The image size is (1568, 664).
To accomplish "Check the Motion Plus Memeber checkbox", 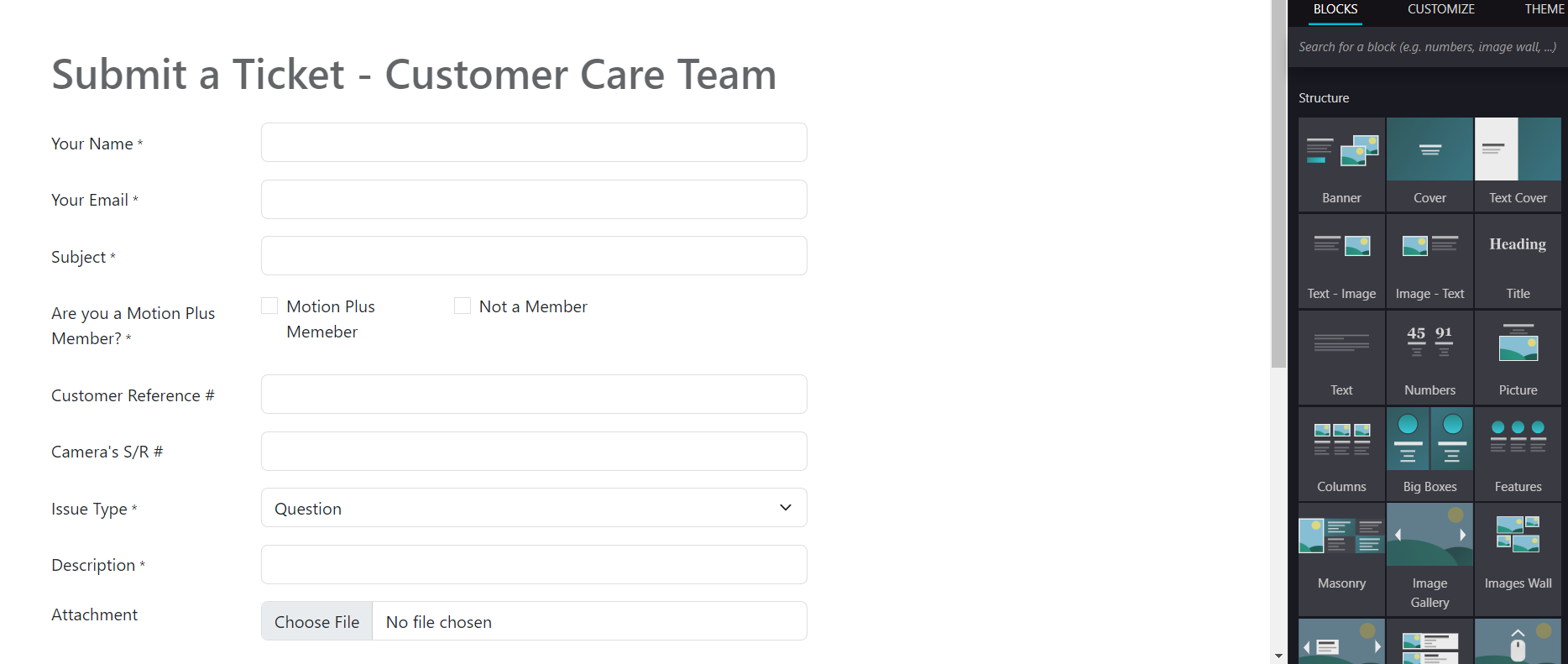I will pyautogui.click(x=269, y=306).
